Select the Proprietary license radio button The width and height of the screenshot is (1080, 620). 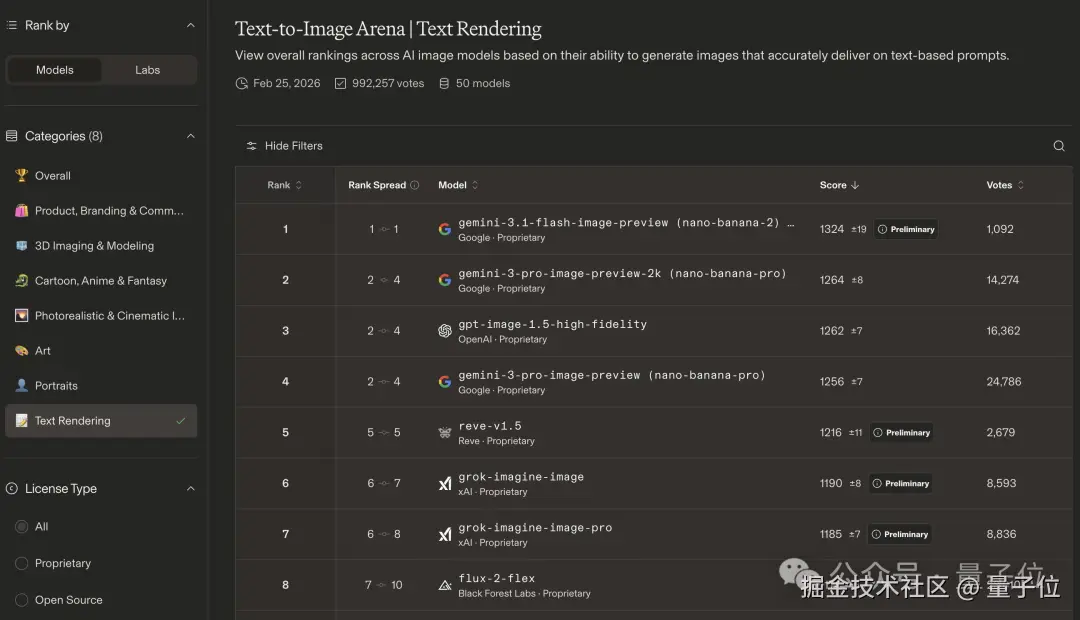22,563
